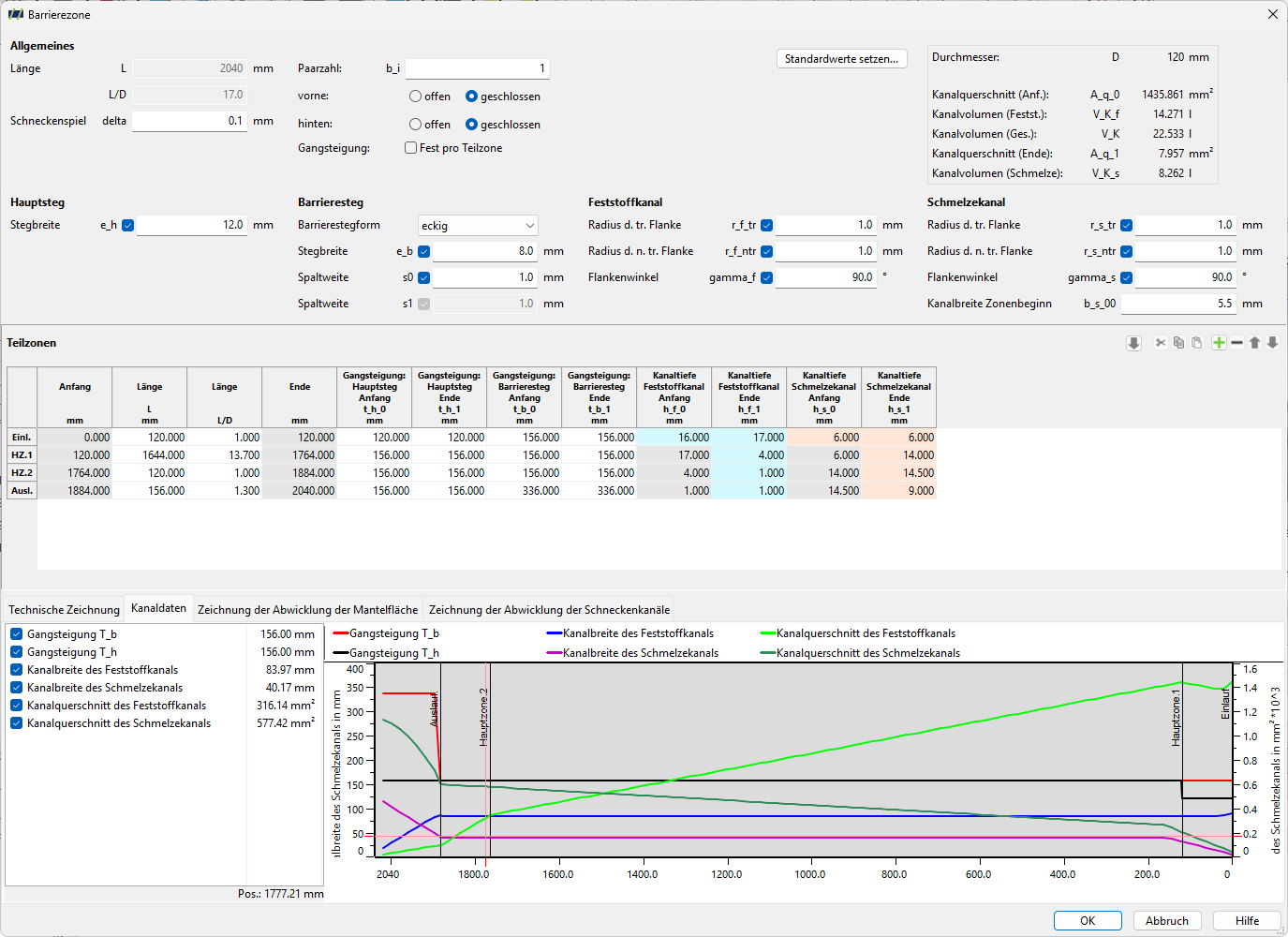This screenshot has height=937, width=1288.
Task: Move Teilzone up with the up arrow
Action: click(1254, 343)
